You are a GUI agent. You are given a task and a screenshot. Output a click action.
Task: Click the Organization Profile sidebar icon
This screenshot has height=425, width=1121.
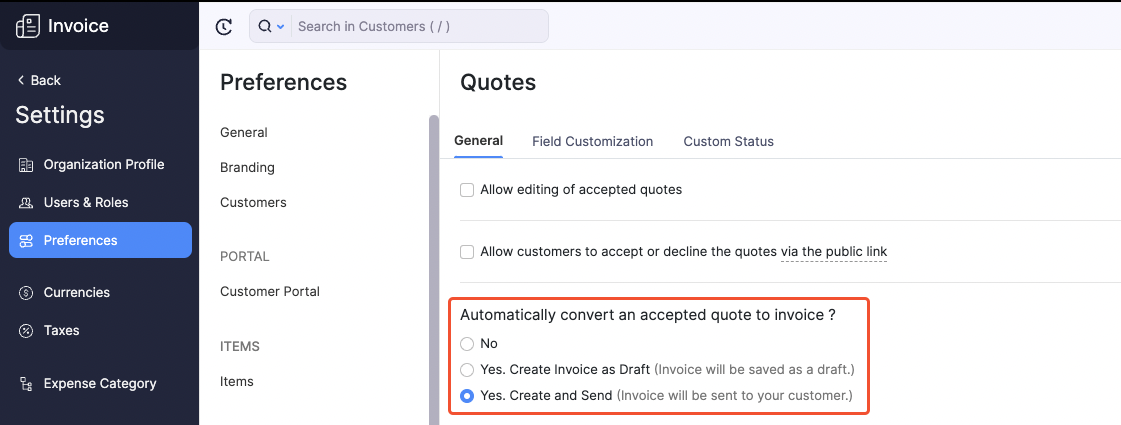[x=26, y=165]
